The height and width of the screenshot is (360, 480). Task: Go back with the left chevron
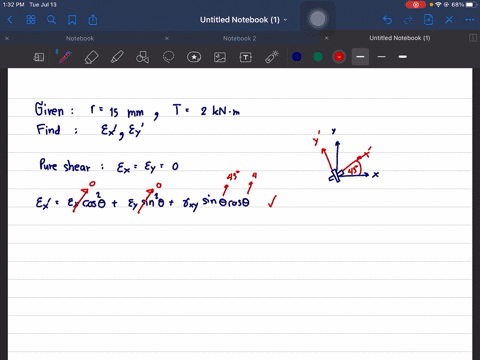click(10, 20)
